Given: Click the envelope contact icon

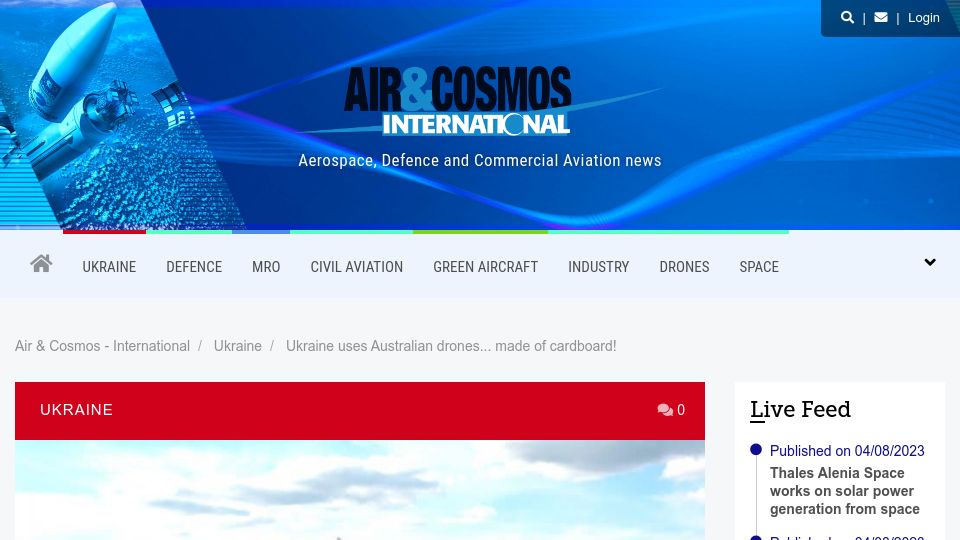Looking at the screenshot, I should tap(880, 17).
